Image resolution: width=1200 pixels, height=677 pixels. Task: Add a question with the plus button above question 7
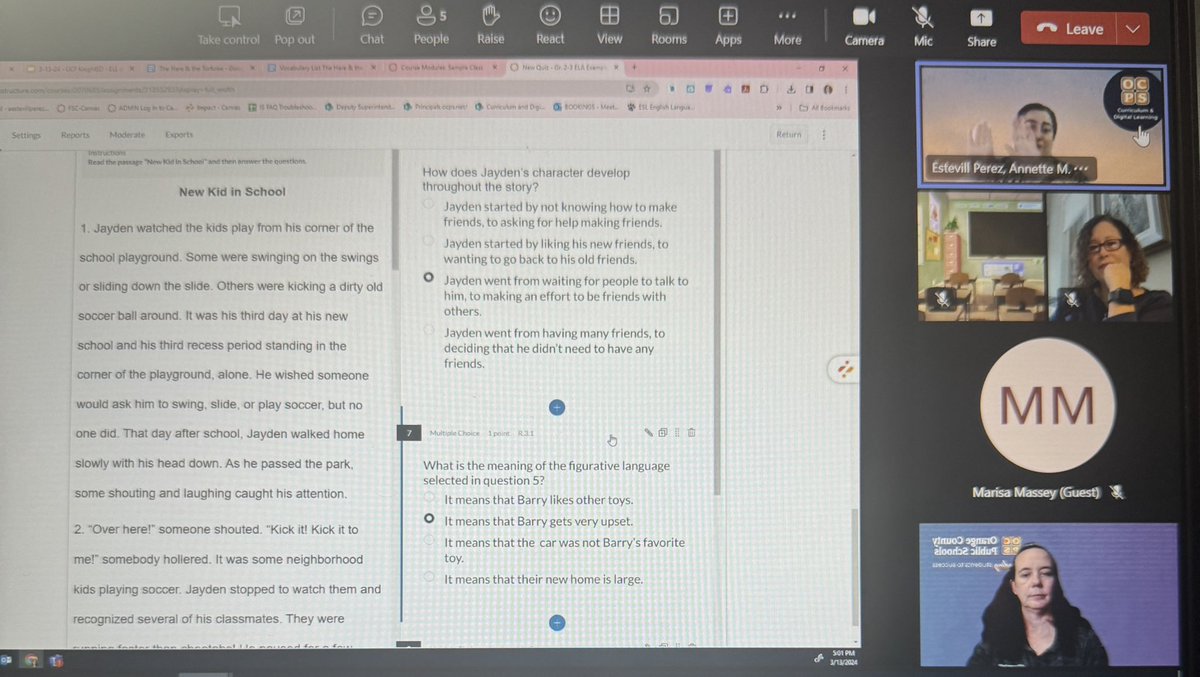tap(557, 407)
